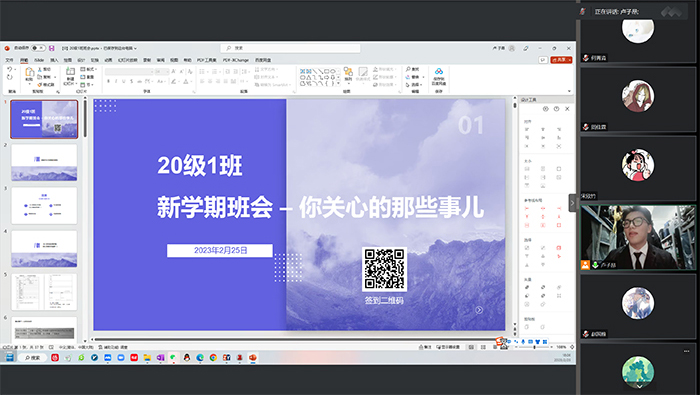Viewport: 700px width, 395px height.
Task: Click the Arrange shapes icon
Action: (x=348, y=72)
